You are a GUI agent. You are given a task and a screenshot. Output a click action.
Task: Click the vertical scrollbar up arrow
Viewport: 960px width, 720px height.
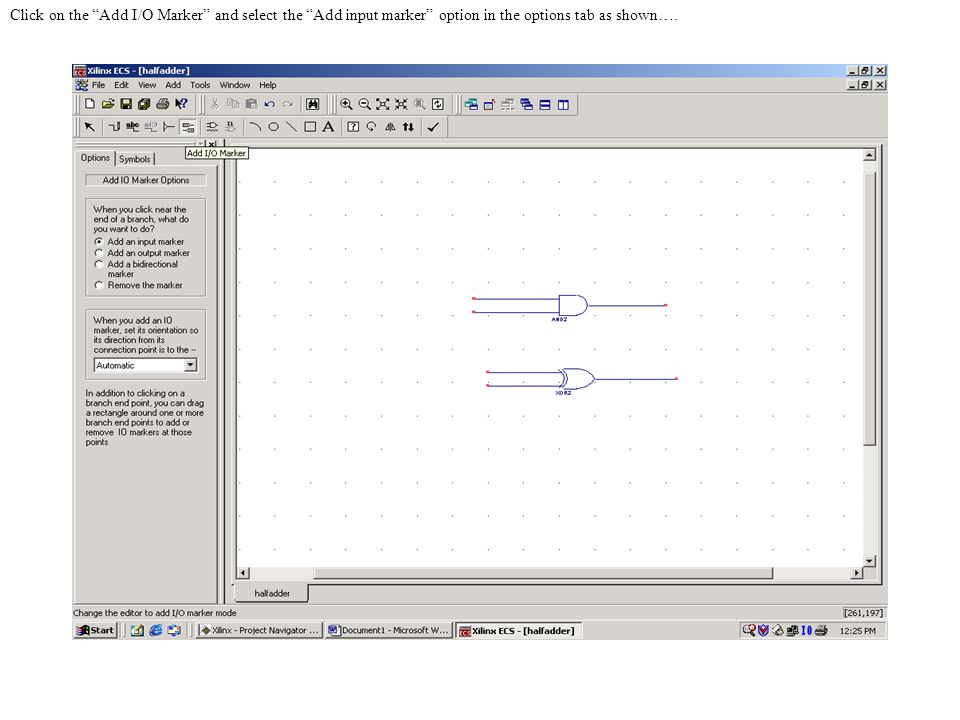(x=869, y=155)
